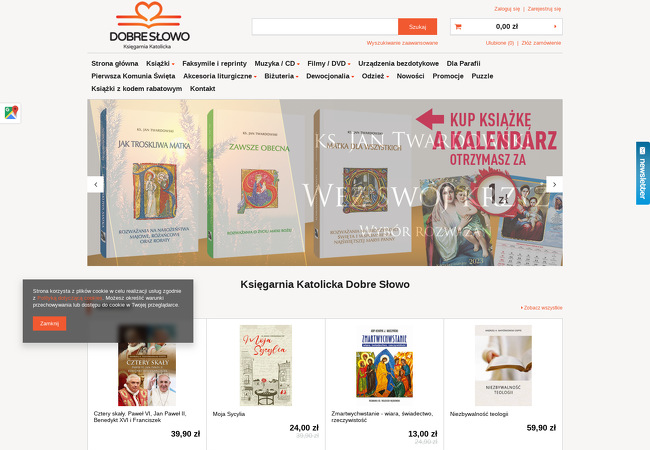
Task: Expand the Dewocjonalia dropdown menu
Action: pyautogui.click(x=330, y=76)
